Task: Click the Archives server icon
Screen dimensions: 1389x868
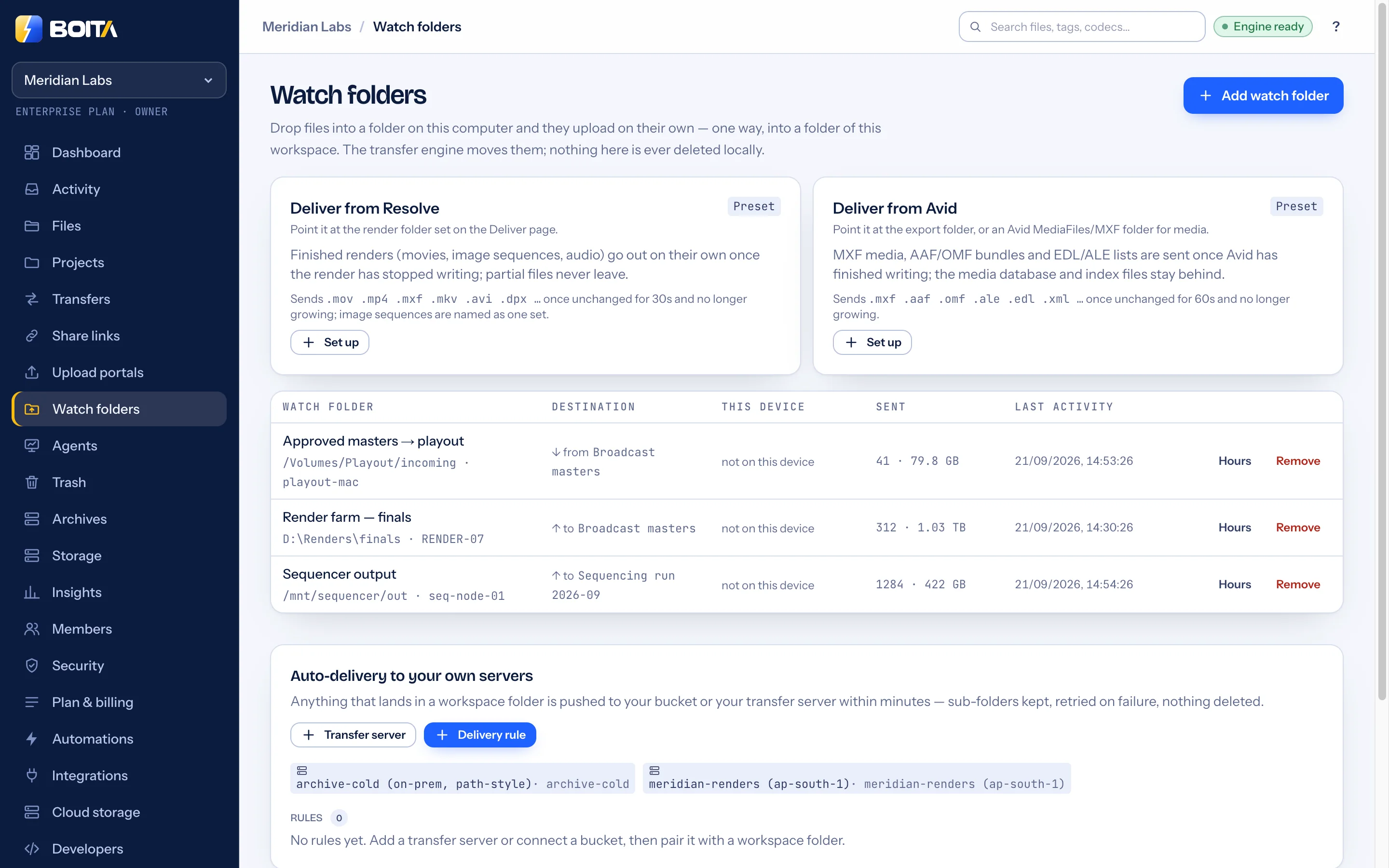Action: pyautogui.click(x=31, y=519)
